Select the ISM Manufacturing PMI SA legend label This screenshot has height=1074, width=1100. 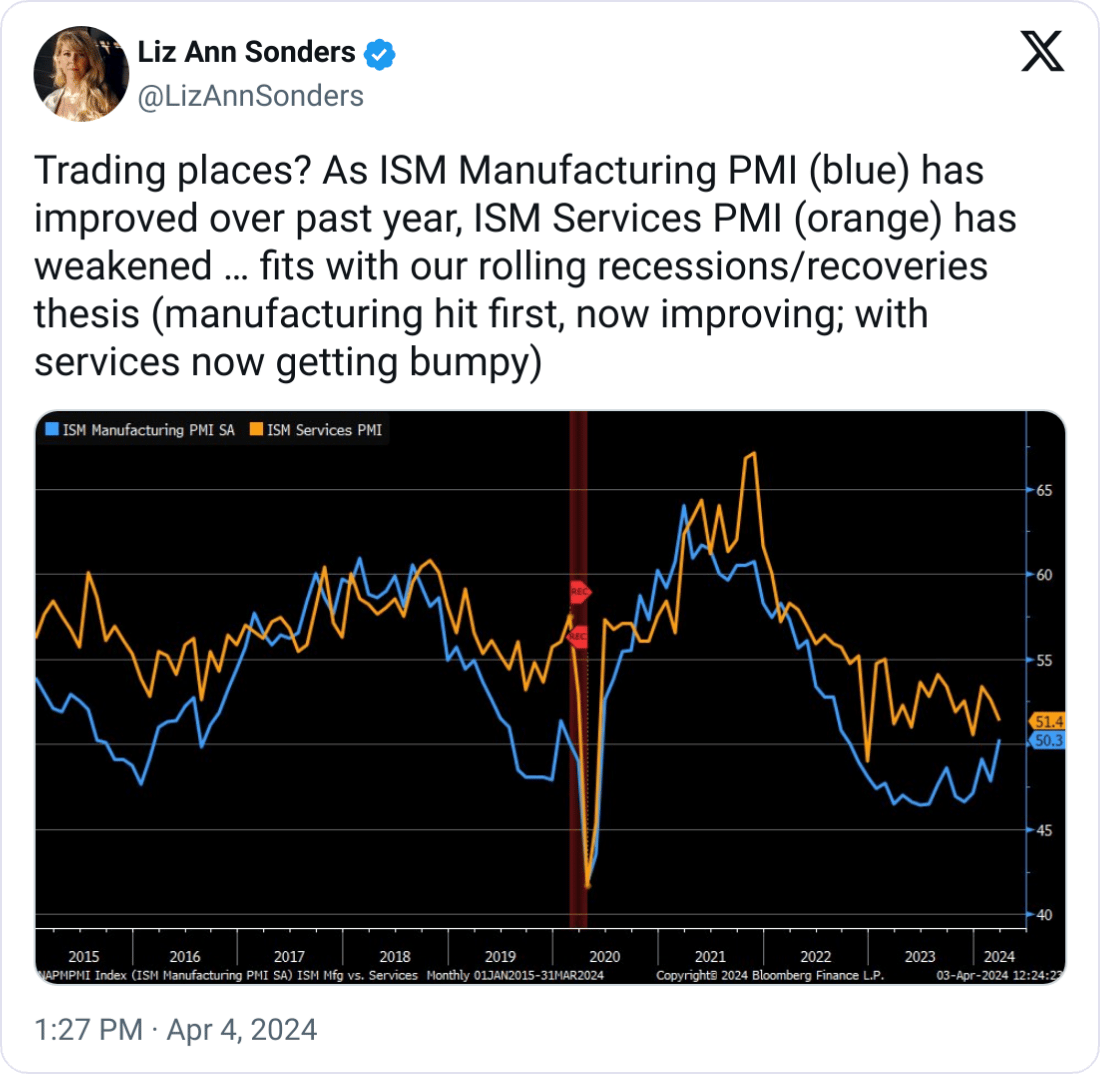(x=149, y=429)
